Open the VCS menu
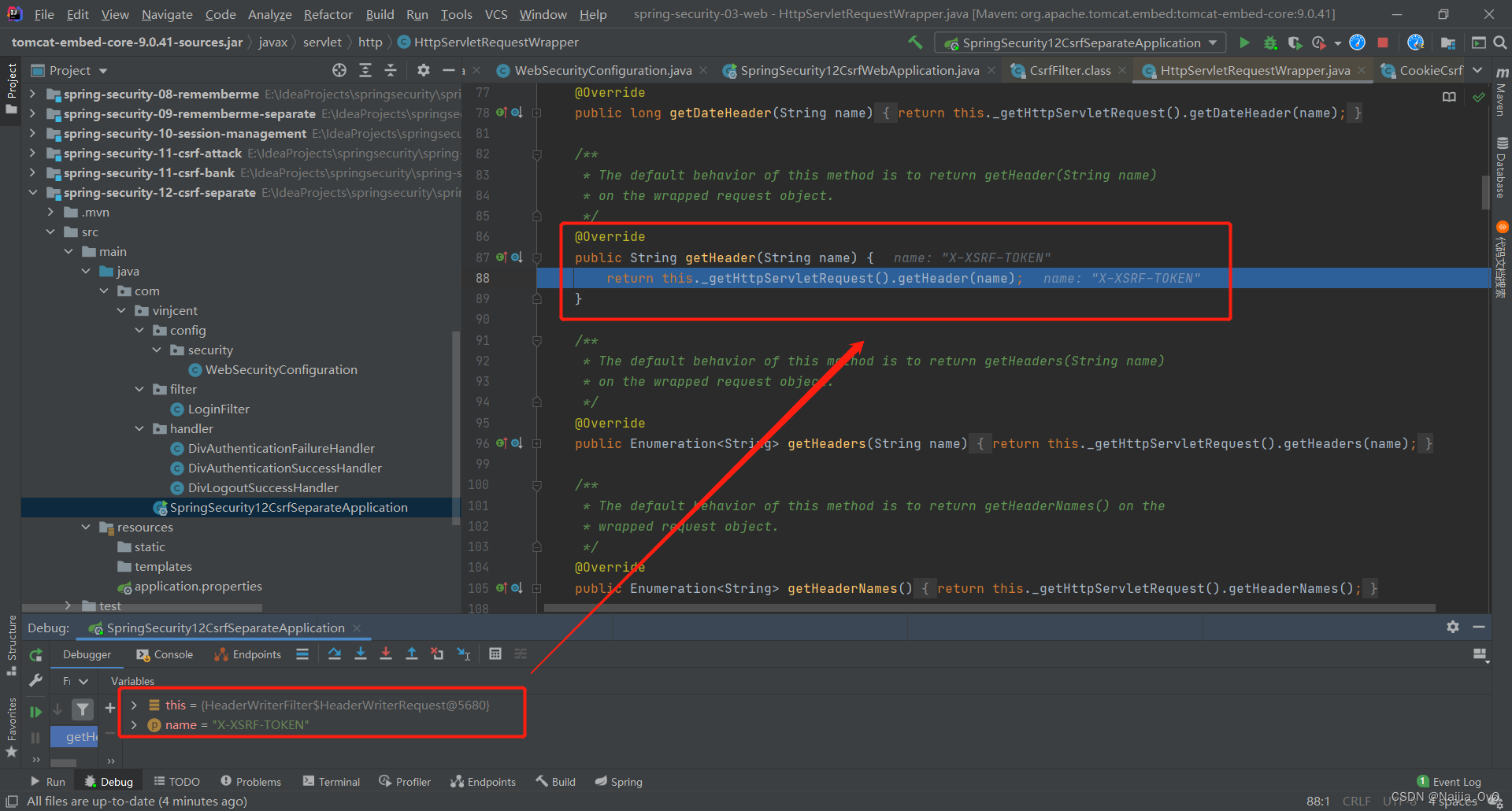 [x=496, y=14]
